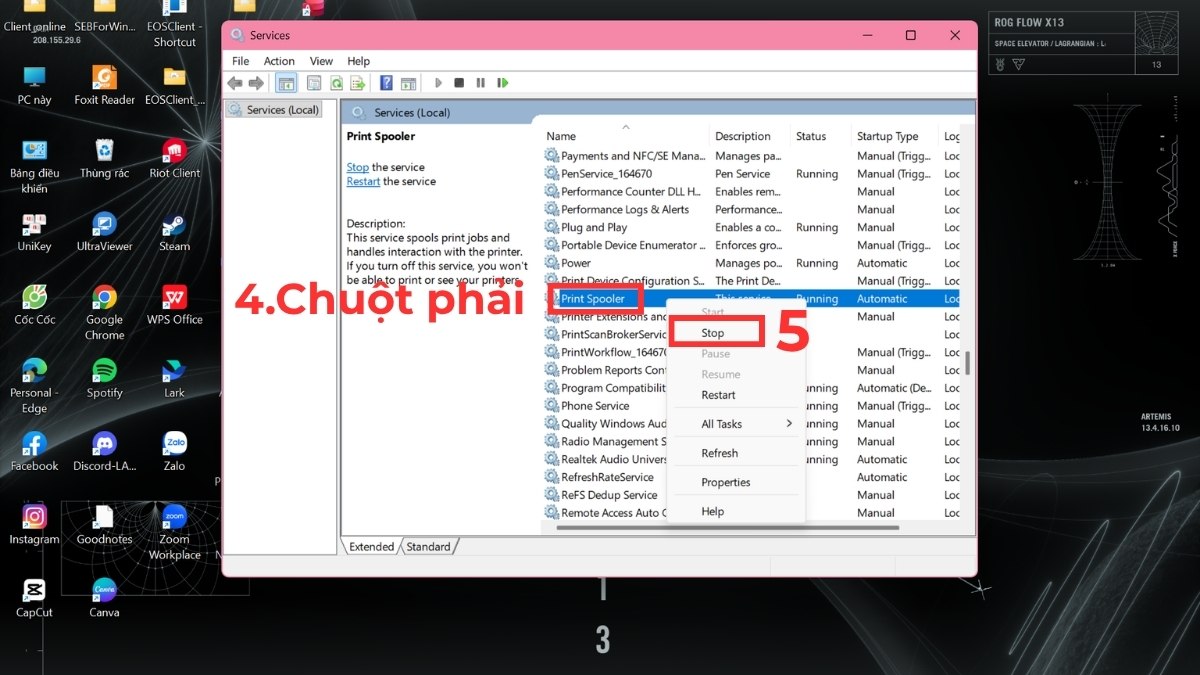Open the Properties toolbar icon
Viewport: 1200px width, 675px height.
coord(314,83)
